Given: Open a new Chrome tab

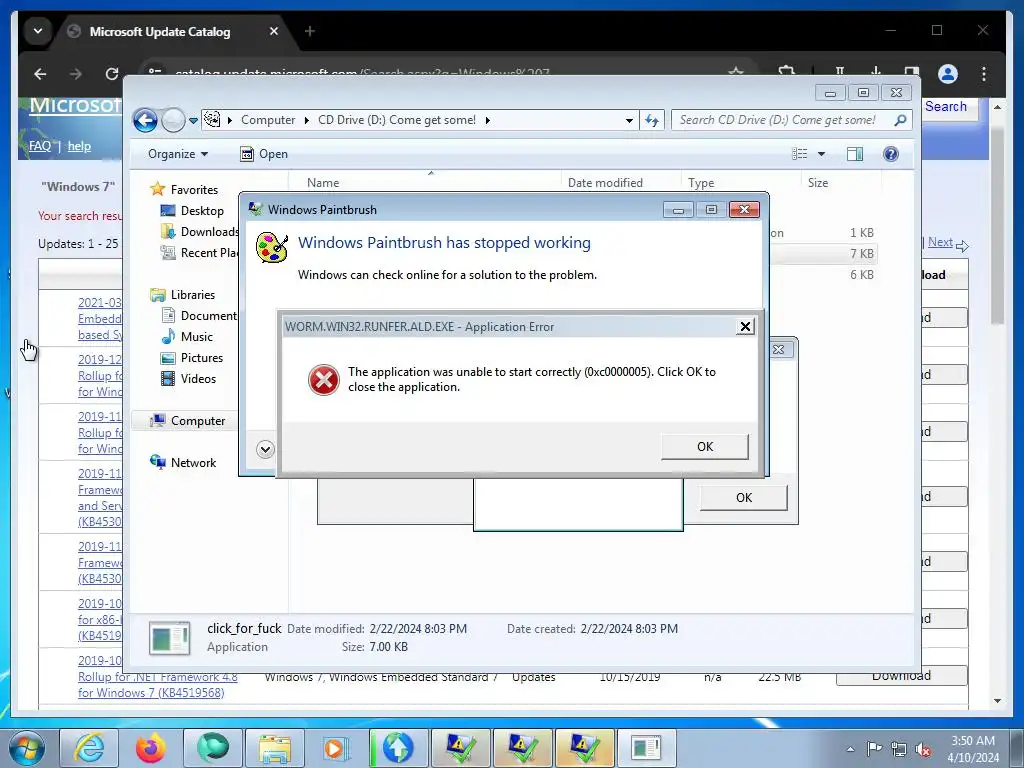Looking at the screenshot, I should pos(310,31).
